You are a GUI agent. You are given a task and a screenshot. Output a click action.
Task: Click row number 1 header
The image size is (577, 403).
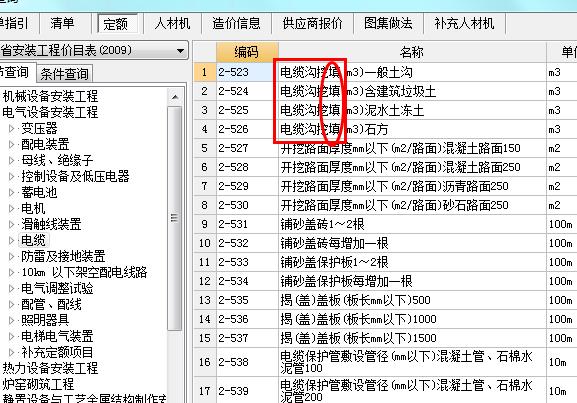(x=205, y=72)
